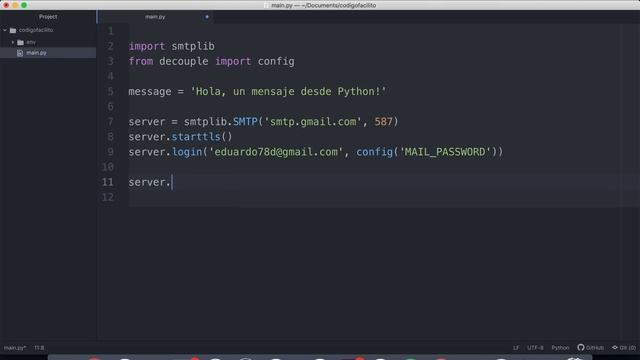Maximize the window with green button
Image resolution: width=640 pixels, height=360 pixels.
point(24,5)
